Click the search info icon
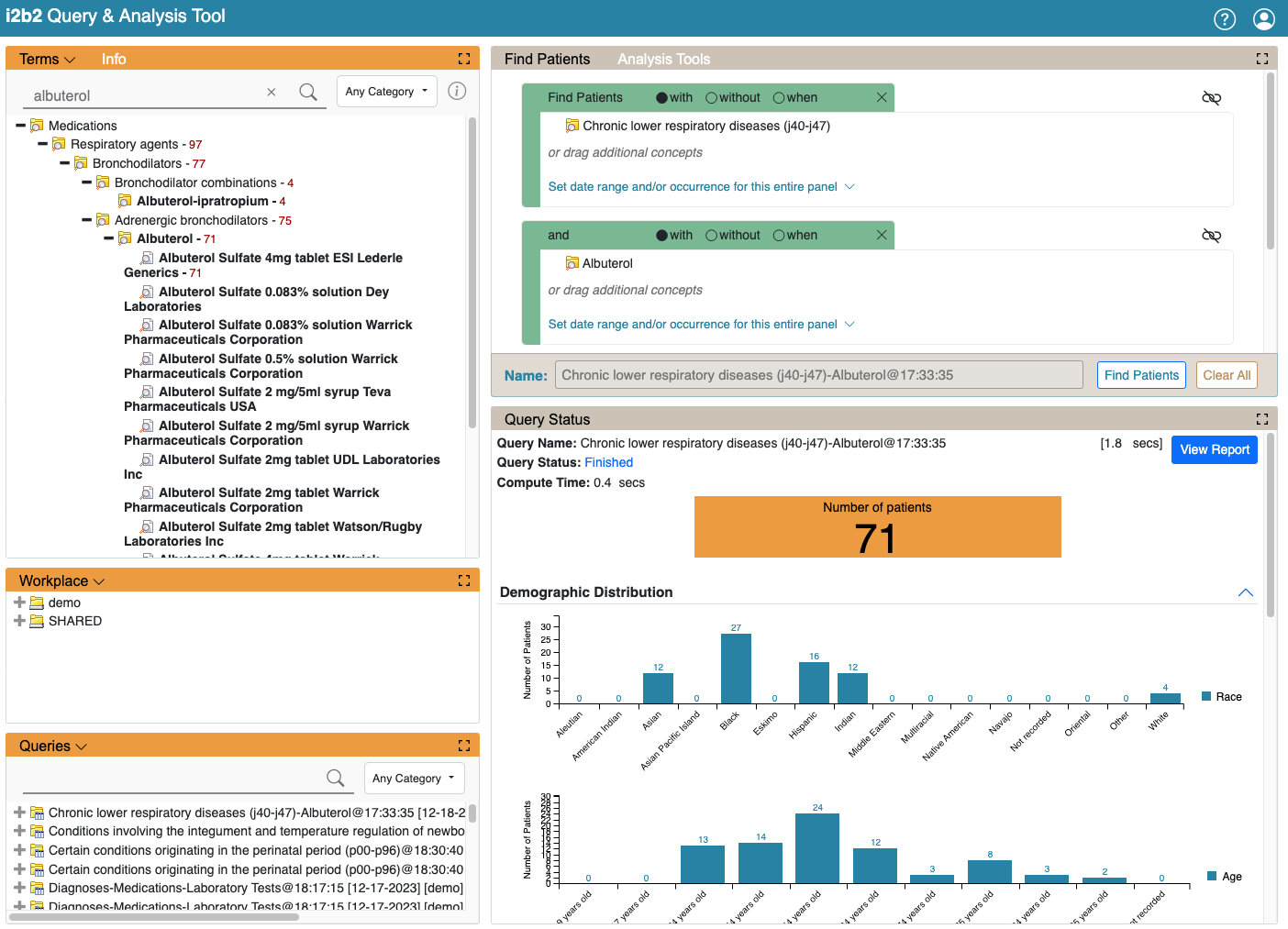 click(457, 91)
